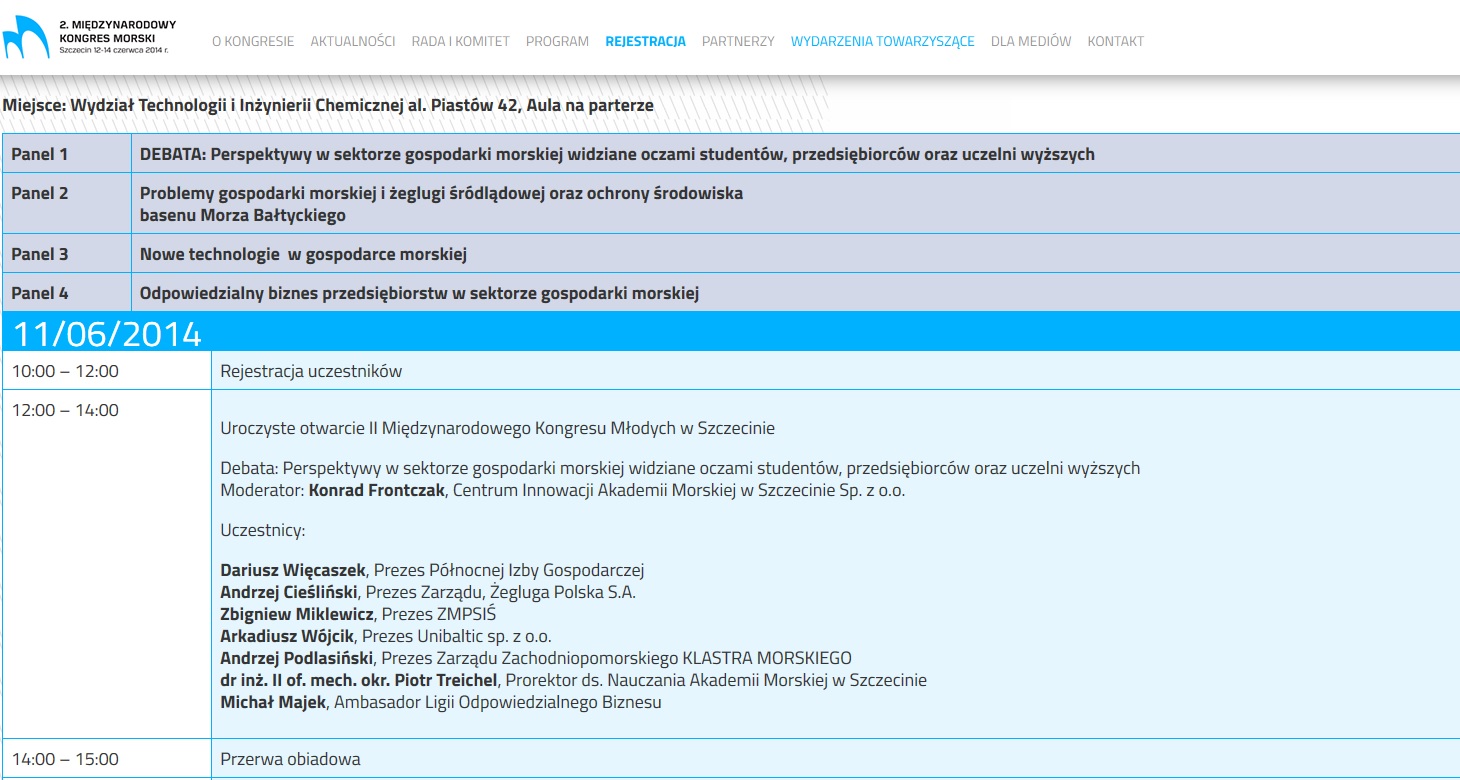Viewport: 1460px width, 780px height.
Task: Select Odpowiedzialny biznes przedsiębiorstw panel title
Action: pyautogui.click(x=419, y=293)
